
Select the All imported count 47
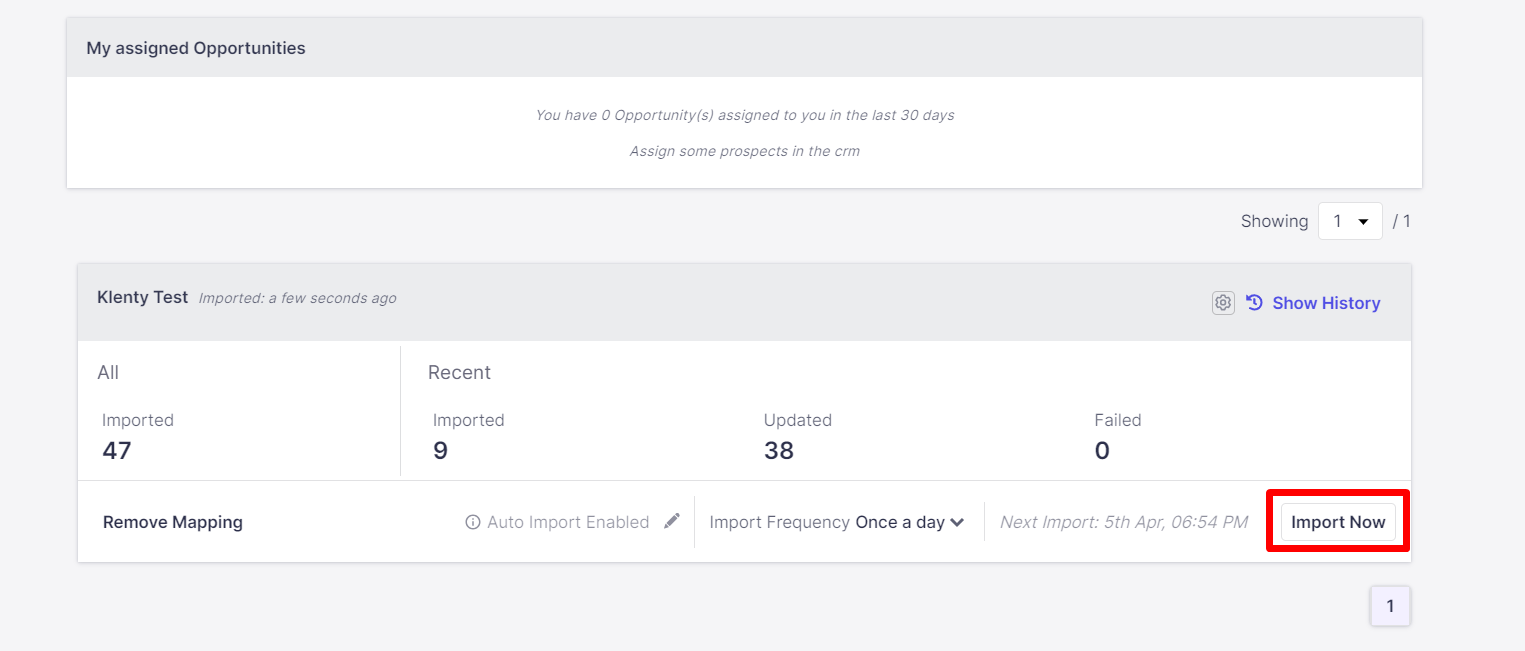pos(117,451)
